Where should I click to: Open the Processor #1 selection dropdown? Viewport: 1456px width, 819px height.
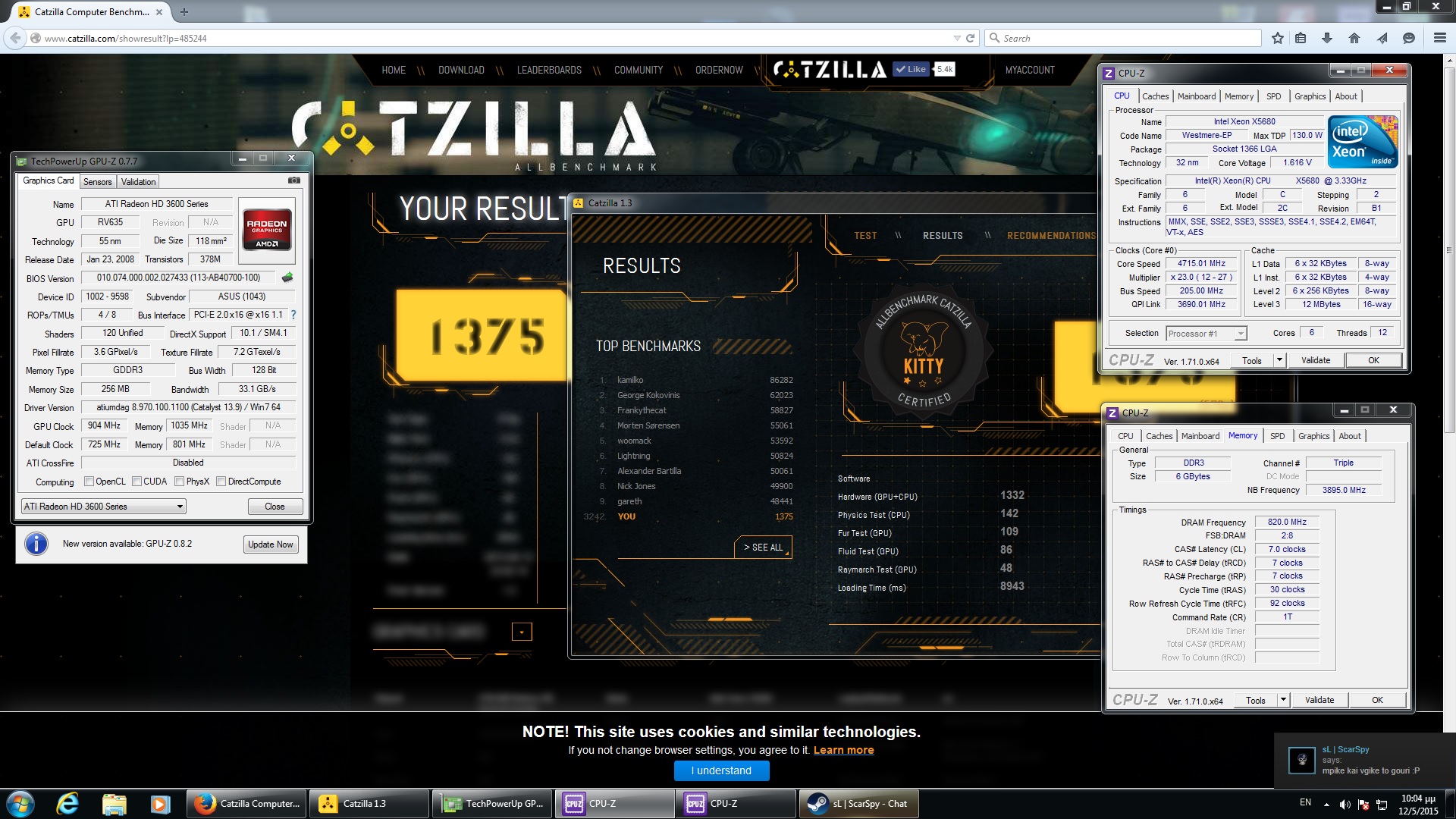(1206, 334)
